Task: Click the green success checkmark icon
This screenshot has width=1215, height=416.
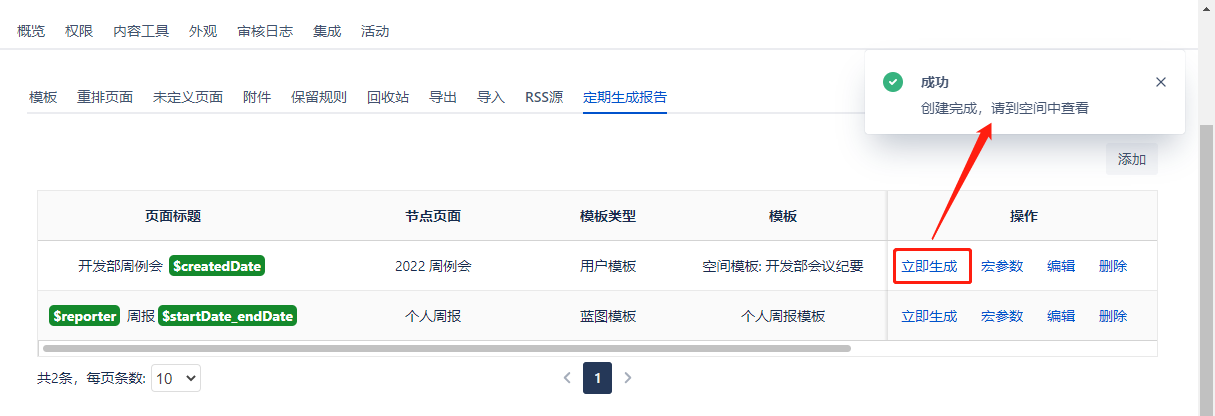Action: [x=893, y=82]
